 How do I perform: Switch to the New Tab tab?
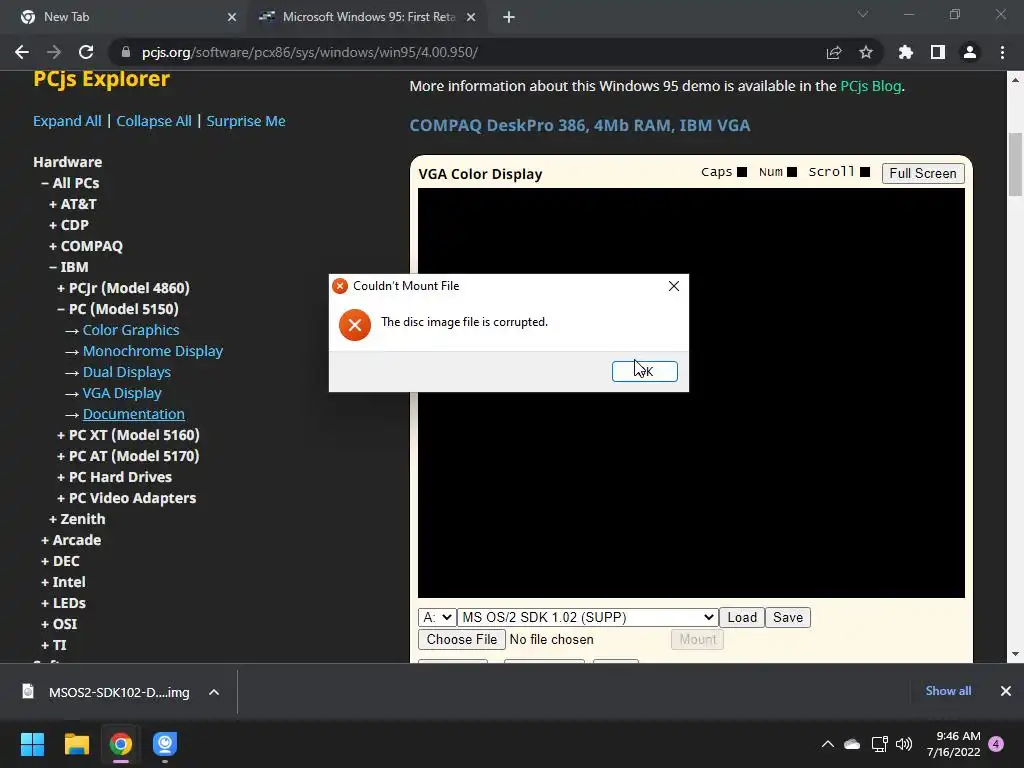[x=124, y=17]
